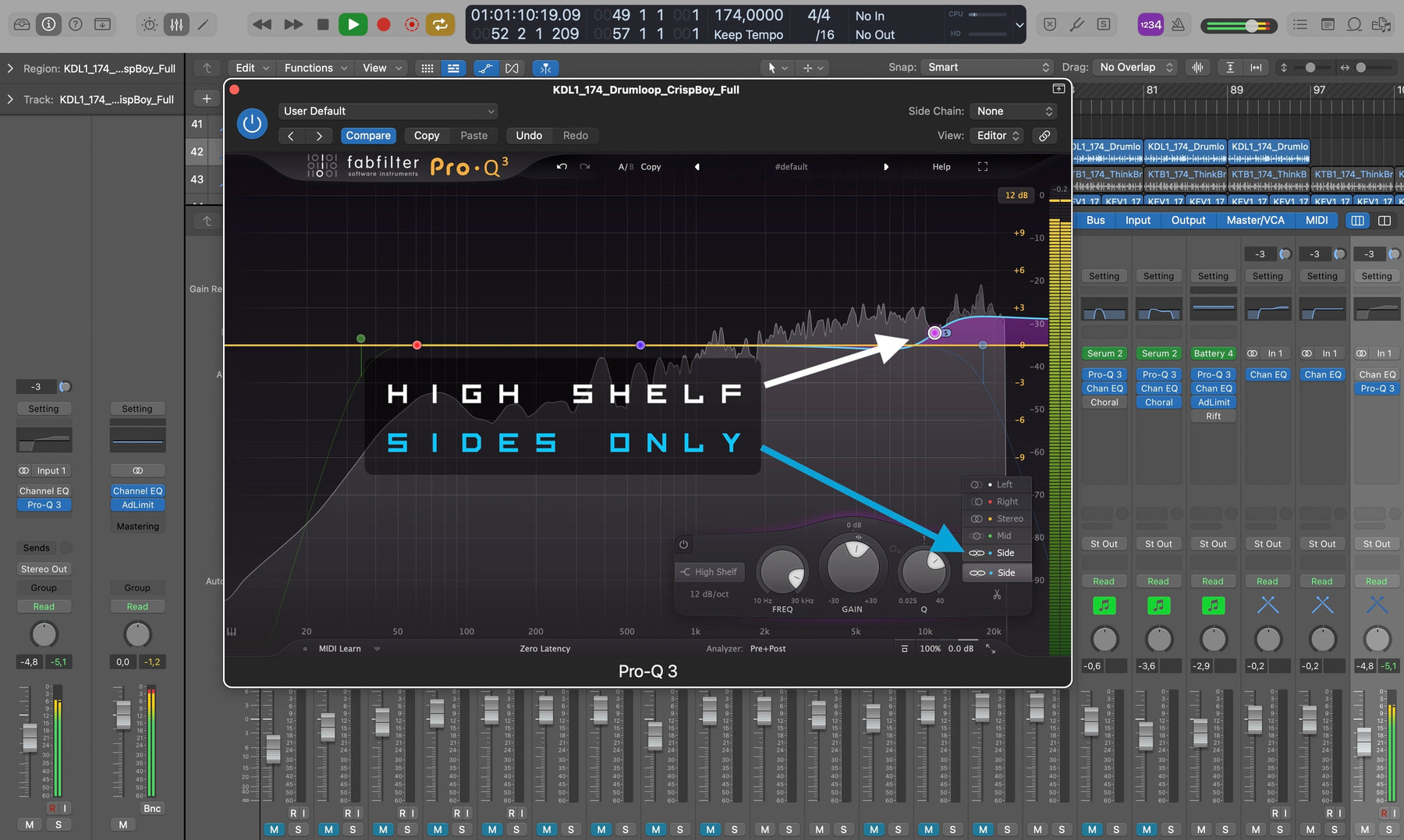Click the Rewind transport button
Image resolution: width=1404 pixels, height=840 pixels.
262,24
